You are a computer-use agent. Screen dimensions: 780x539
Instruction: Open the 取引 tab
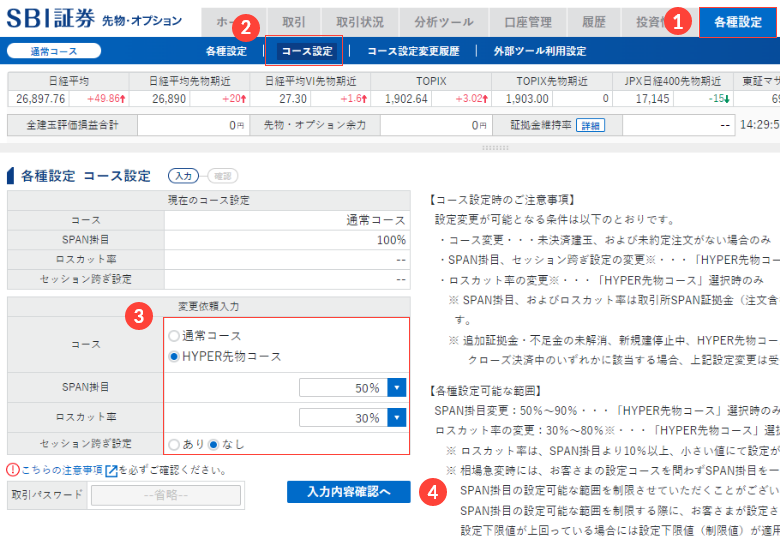[293, 22]
